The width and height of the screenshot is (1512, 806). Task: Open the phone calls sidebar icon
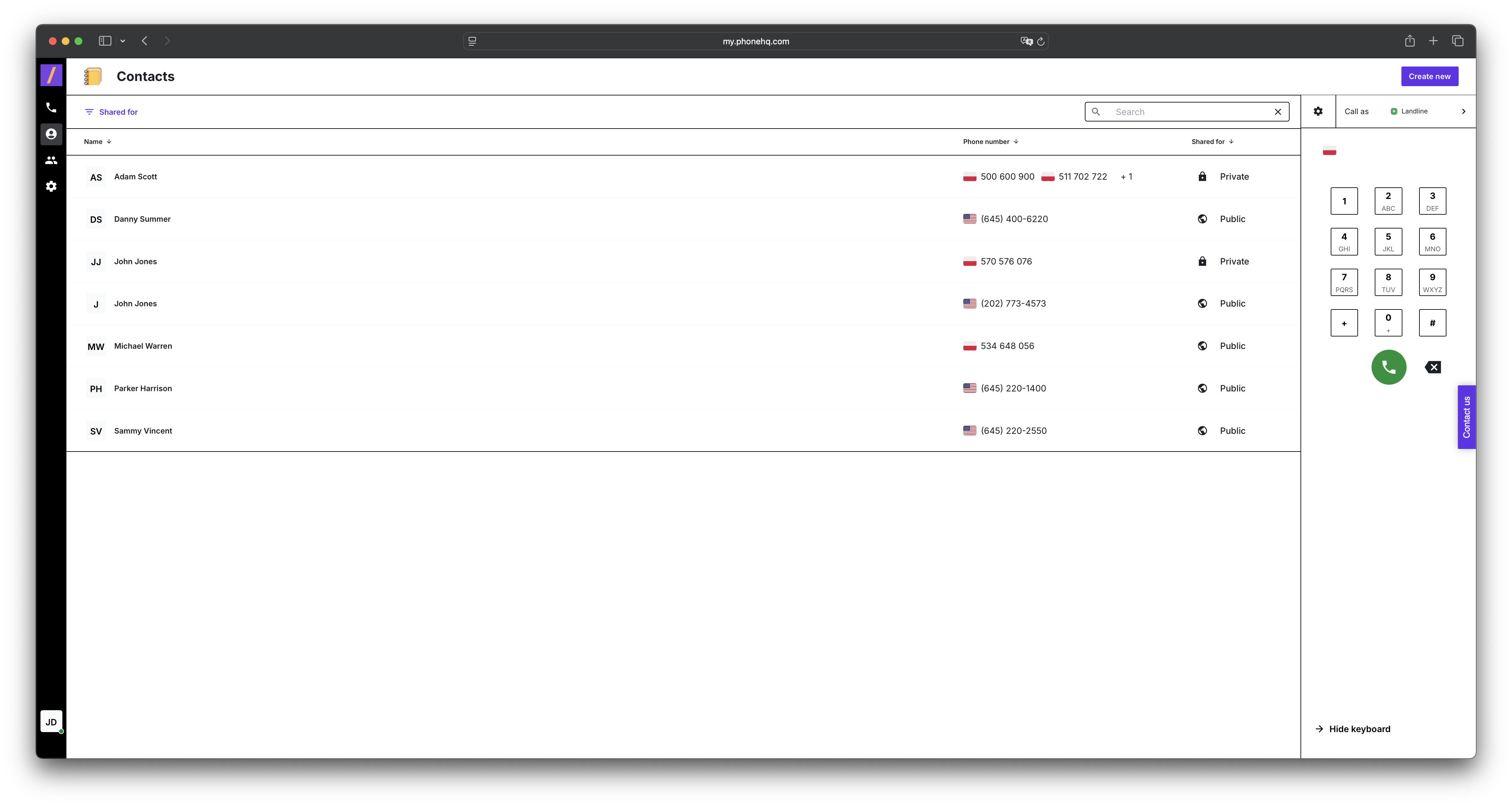[x=51, y=107]
